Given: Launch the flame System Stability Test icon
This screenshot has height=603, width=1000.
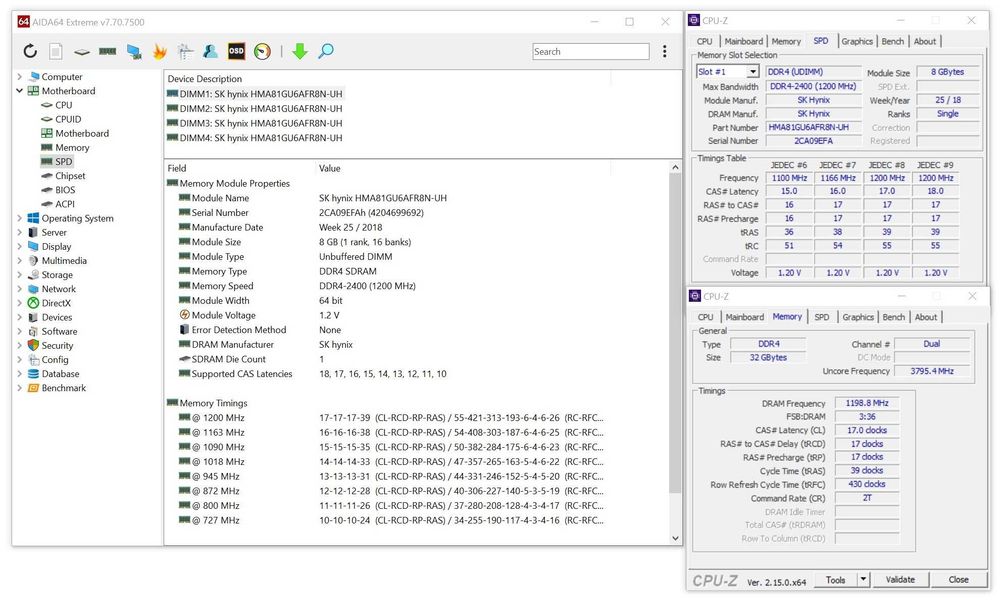Looking at the screenshot, I should point(159,52).
